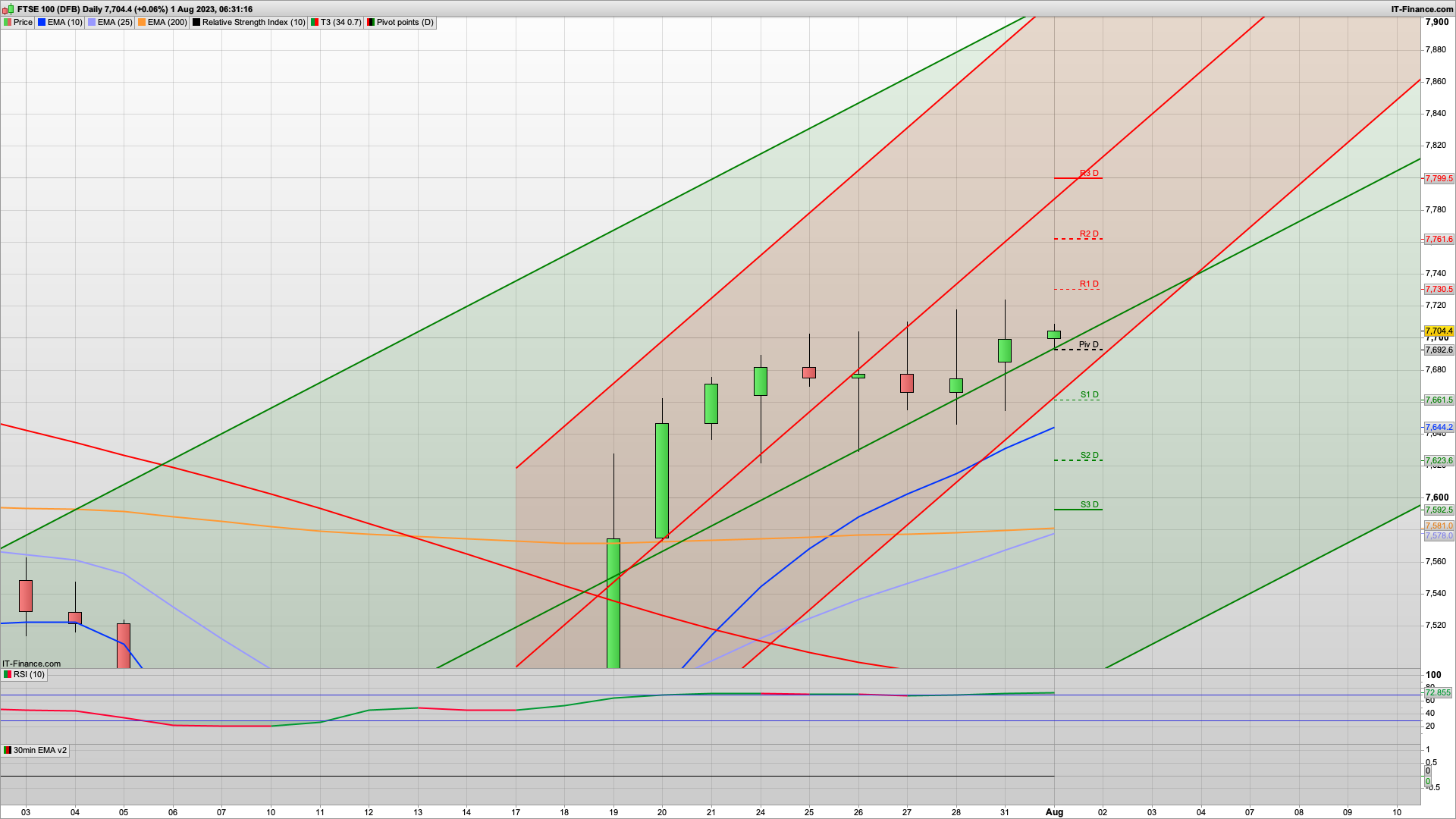Click the Aug date label on time axis
The image size is (1456, 819).
(1054, 812)
